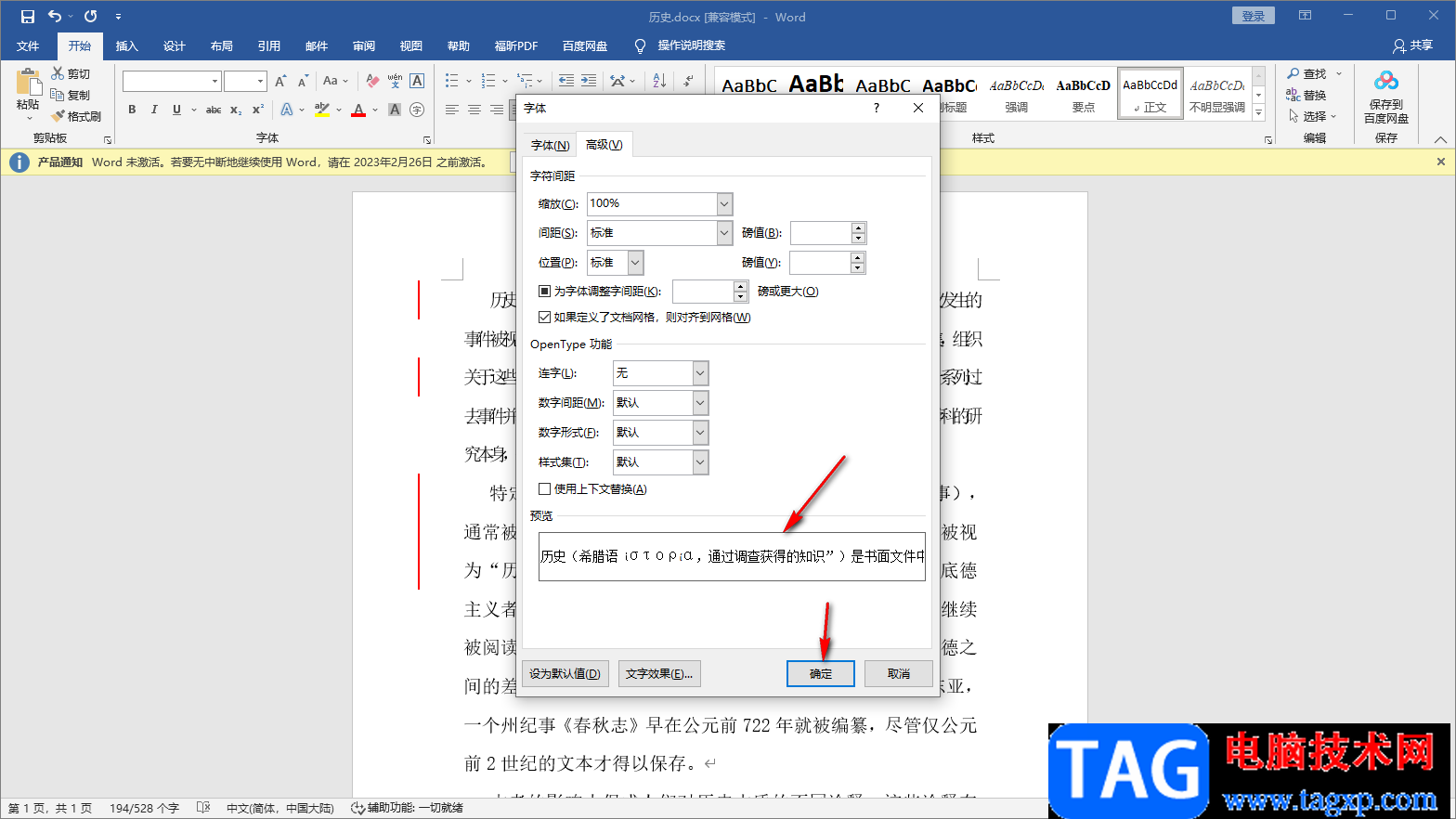Screen dimensions: 1456x819
Task: Open the Layout (布局) ribbon tab
Action: point(221,45)
